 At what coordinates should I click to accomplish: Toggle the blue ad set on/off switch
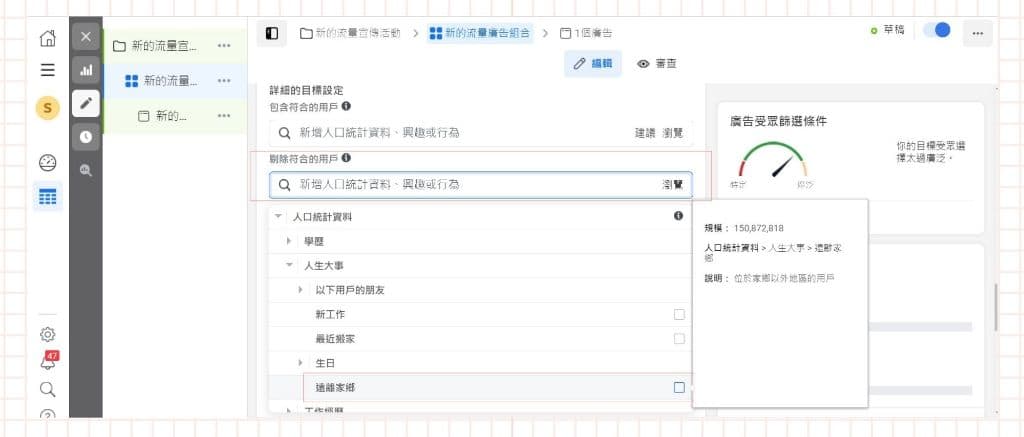pos(936,30)
